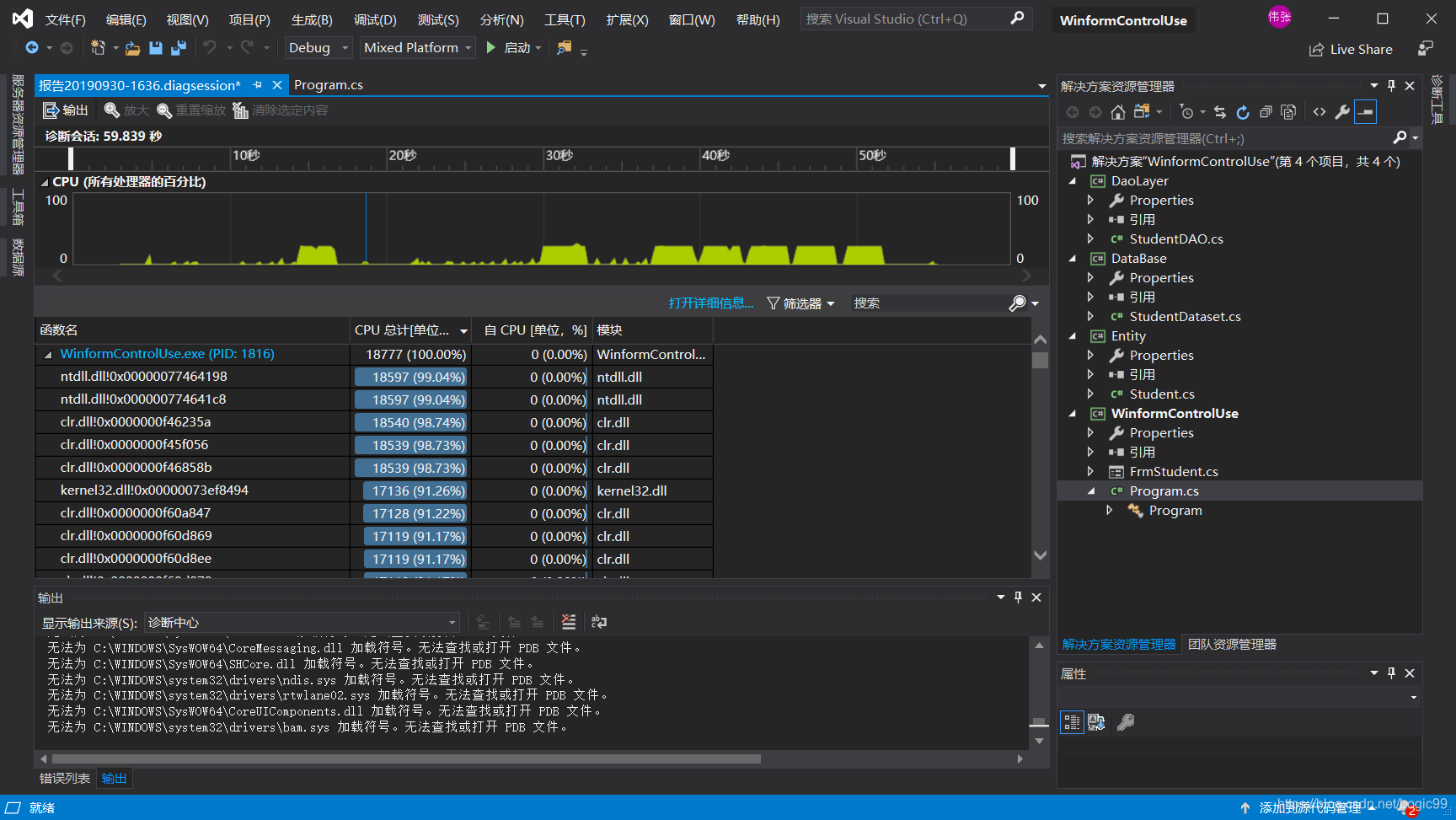Toggle Word Wrap in Output panel
Viewport: 1456px width, 820px height.
point(599,622)
